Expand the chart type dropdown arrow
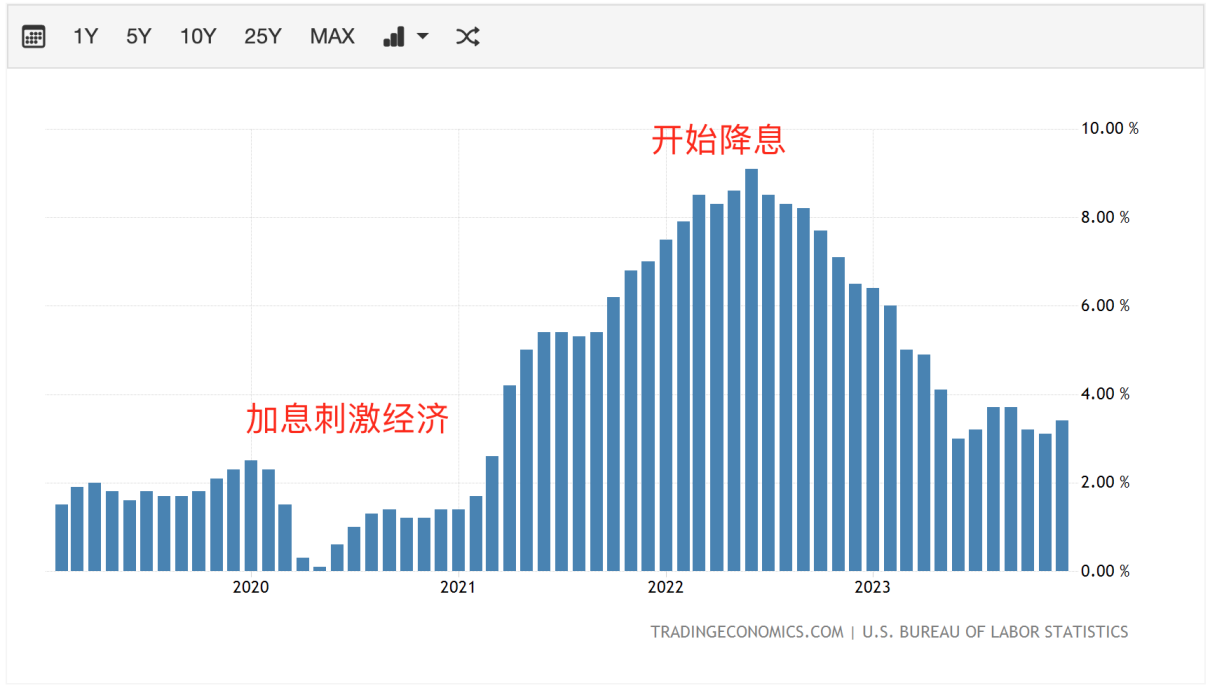1210x688 pixels. [422, 37]
